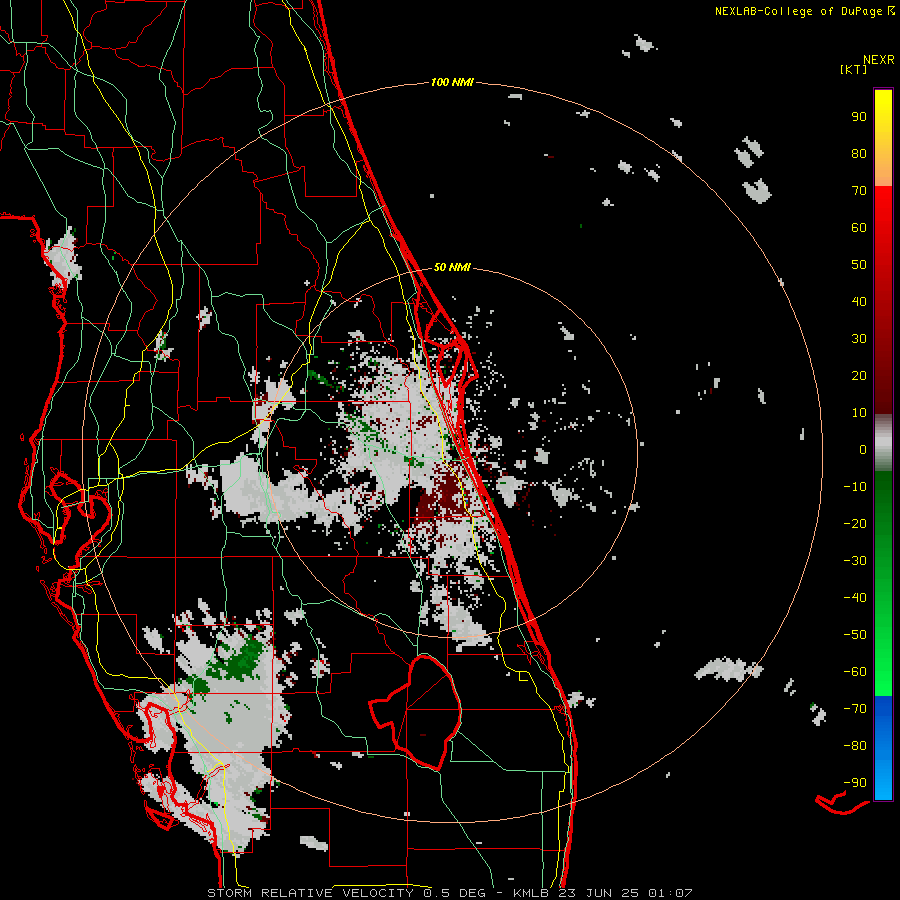The height and width of the screenshot is (900, 900).
Task: Click the -30 value on the velocity scale
Action: pos(855,561)
